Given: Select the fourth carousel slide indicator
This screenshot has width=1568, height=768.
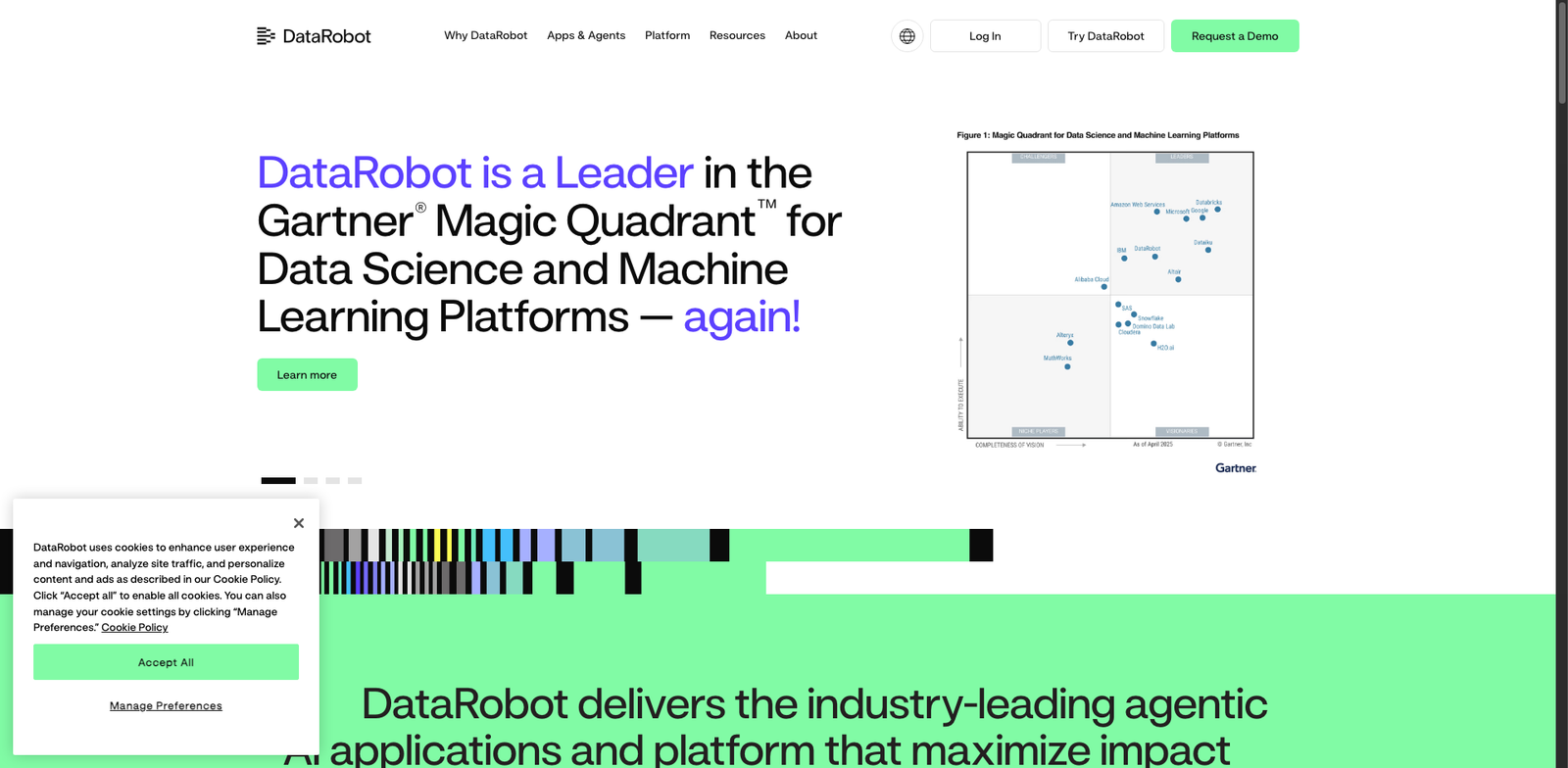Looking at the screenshot, I should click(355, 480).
